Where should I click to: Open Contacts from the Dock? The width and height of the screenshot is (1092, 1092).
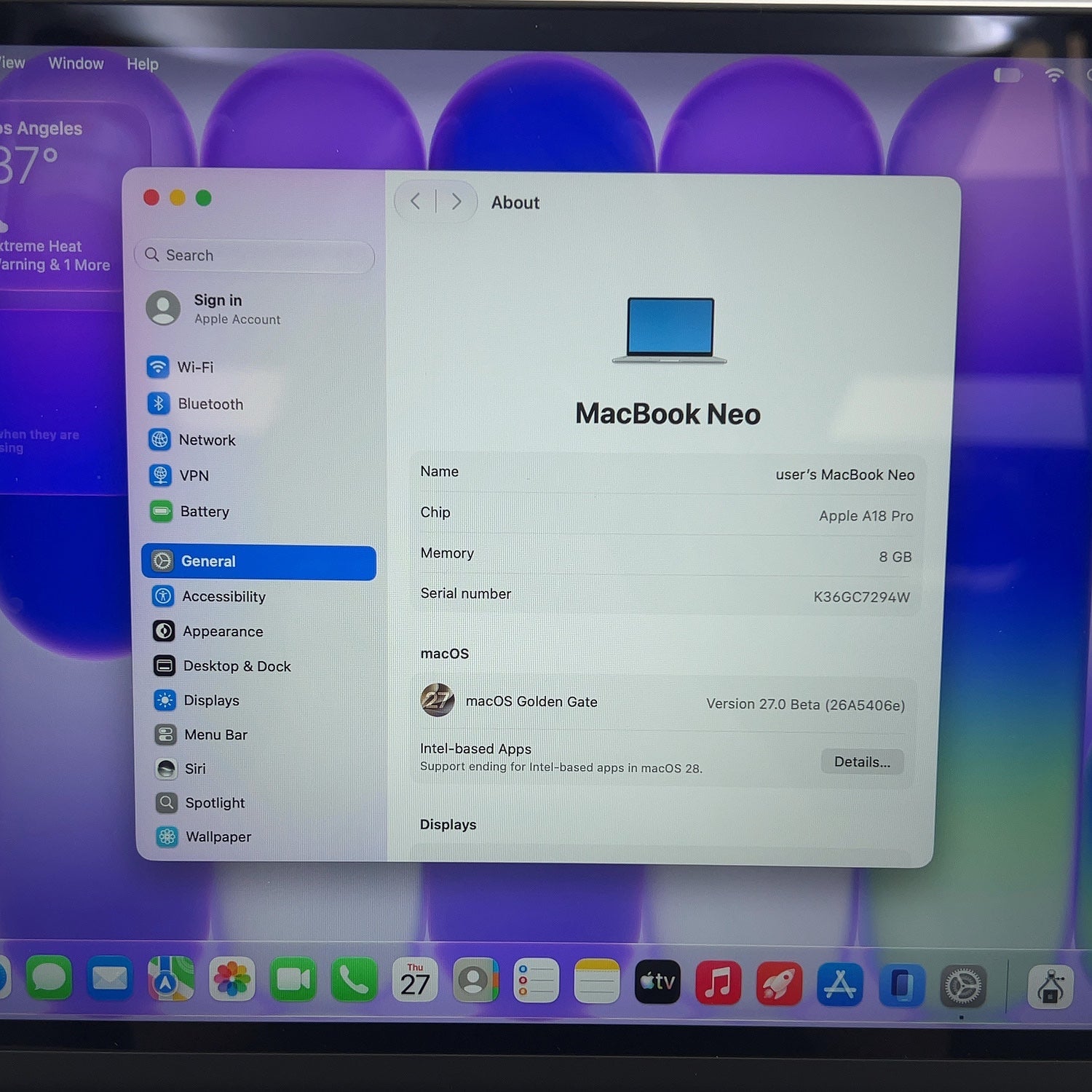point(475,981)
